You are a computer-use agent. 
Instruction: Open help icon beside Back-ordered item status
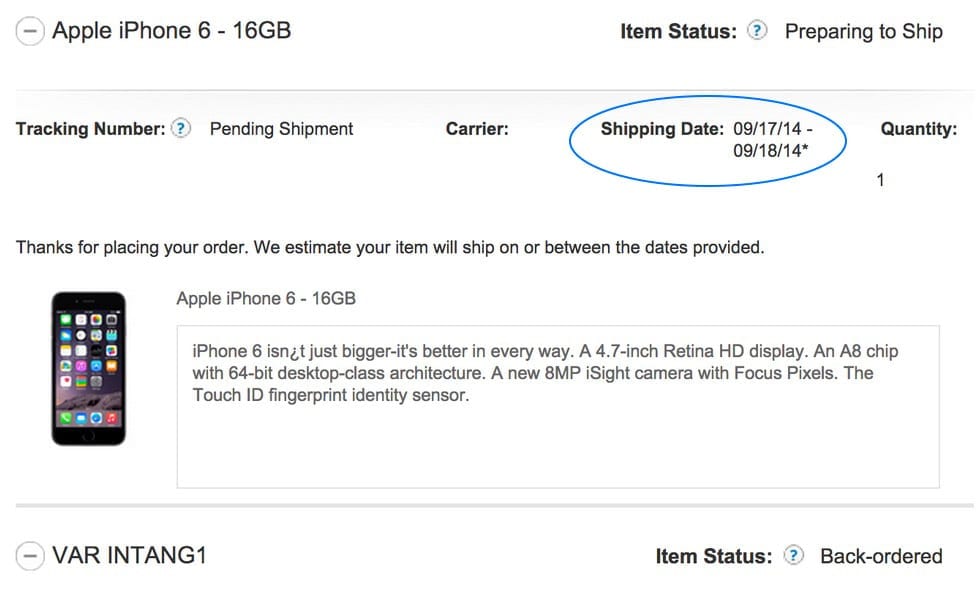[794, 556]
